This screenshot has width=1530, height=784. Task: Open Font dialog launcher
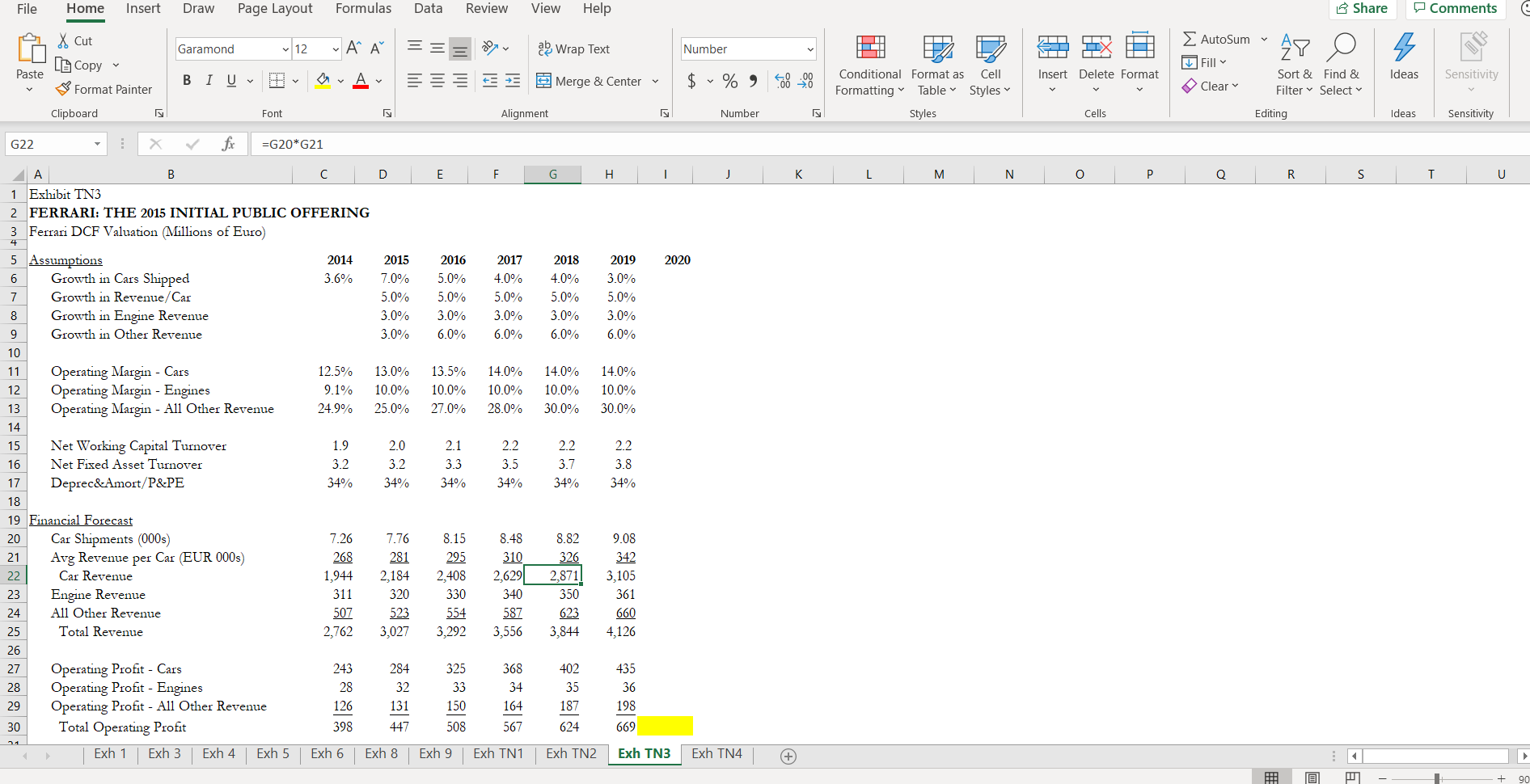[387, 113]
